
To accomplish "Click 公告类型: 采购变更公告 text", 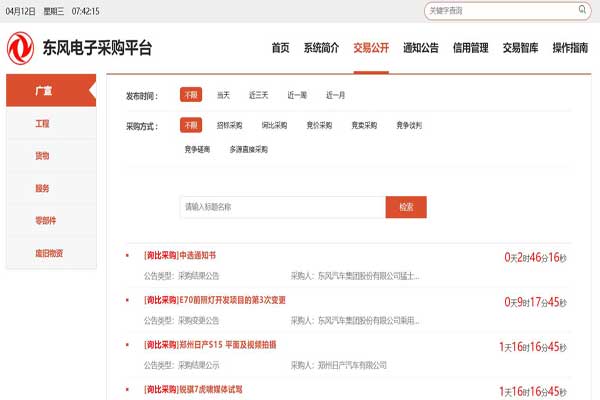I will (x=181, y=320).
